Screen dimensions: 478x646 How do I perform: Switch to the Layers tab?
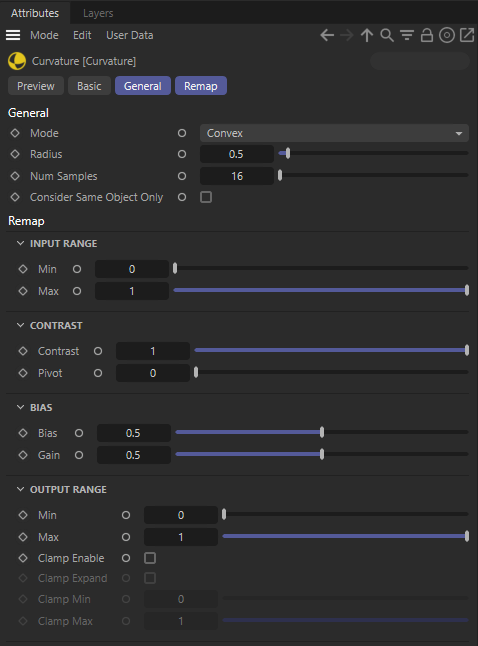point(98,13)
